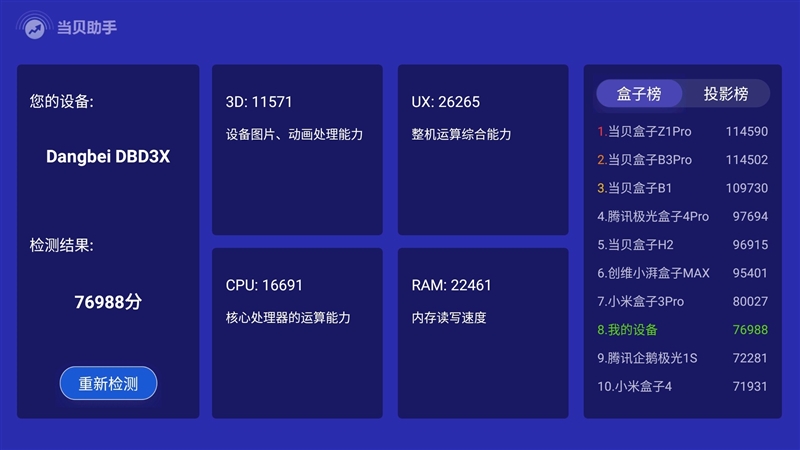
Task: Select 腾讯企鹅极光1S ranking row
Action: [682, 358]
